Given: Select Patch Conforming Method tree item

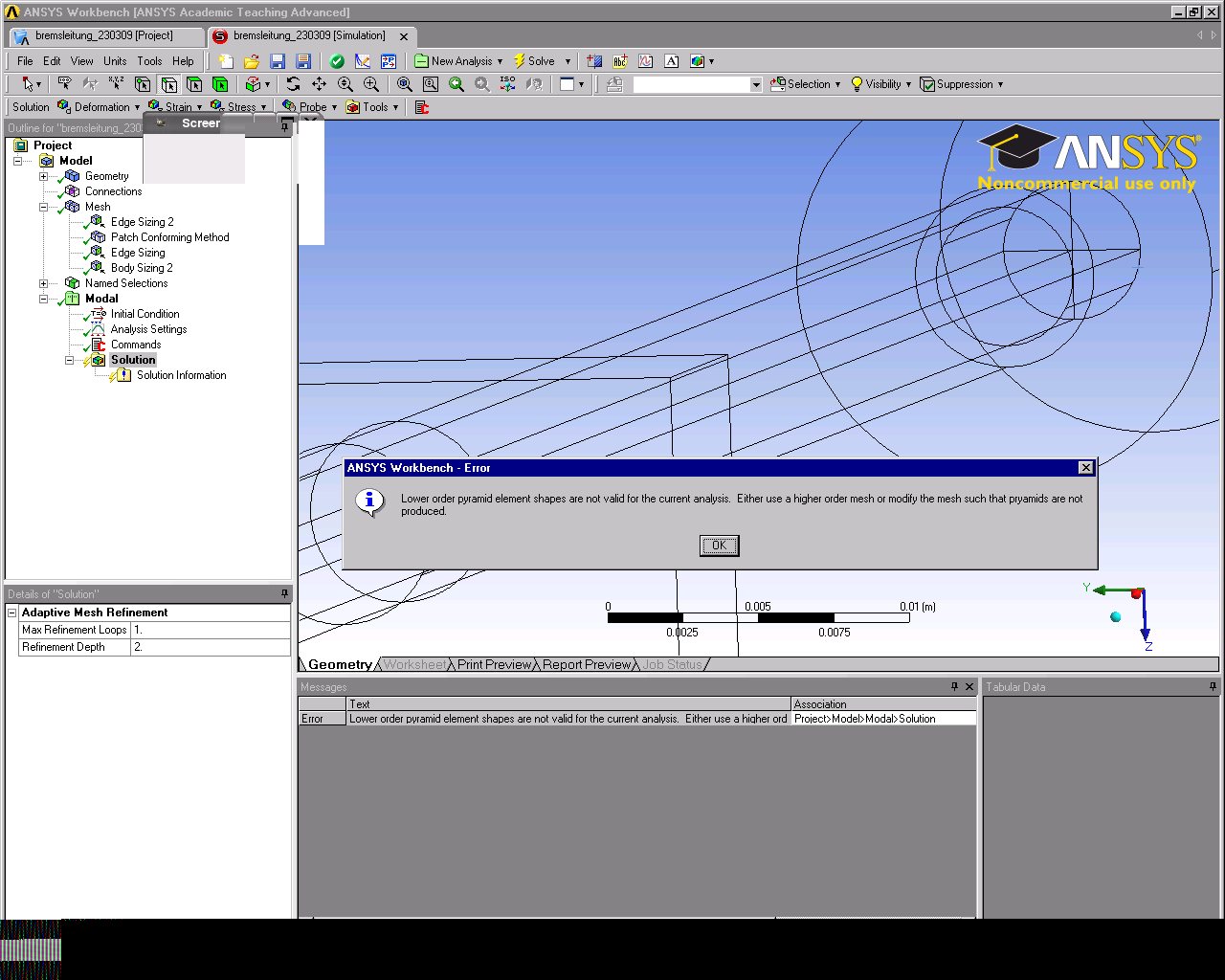Looking at the screenshot, I should [x=169, y=237].
